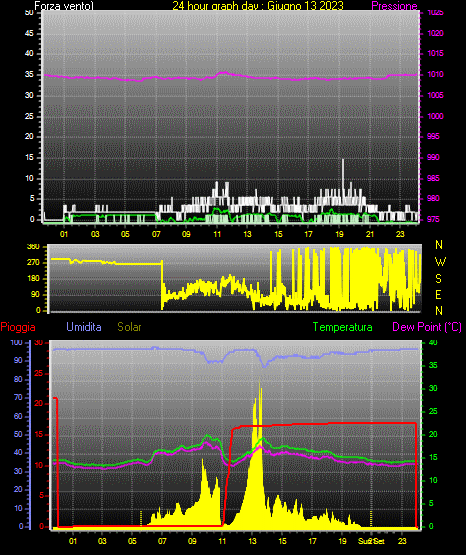Click the blue 'Umidita' legend label
This screenshot has width=466, height=555.
click(x=84, y=327)
